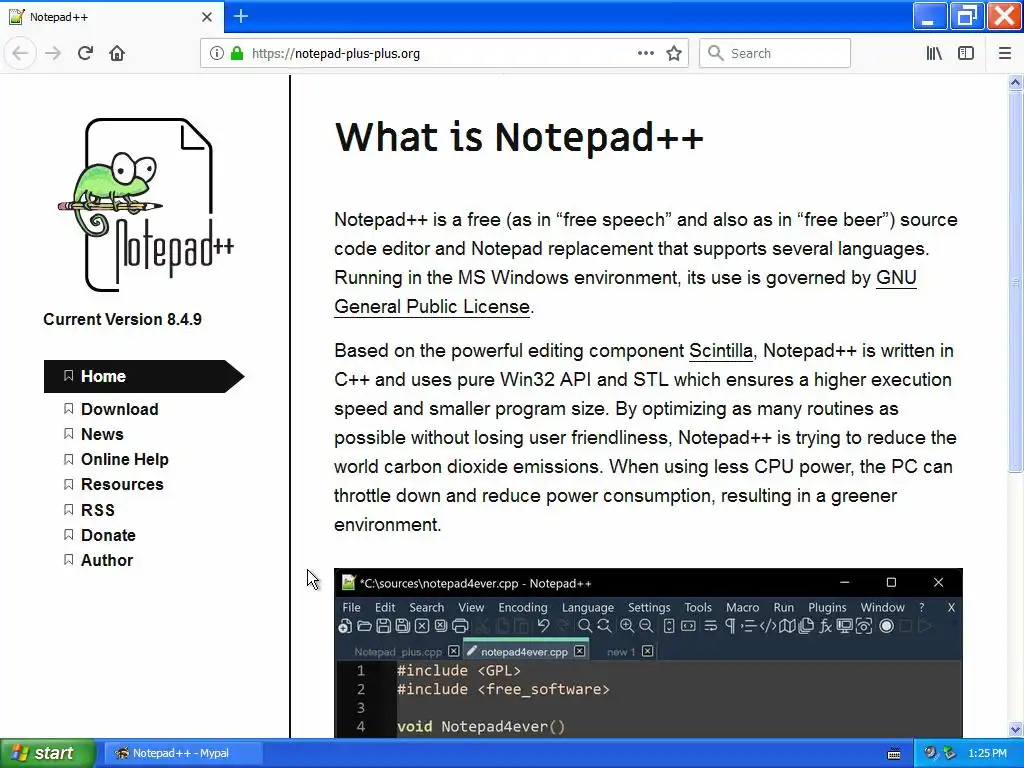Show site information icon in address bar
Image resolution: width=1024 pixels, height=768 pixels.
click(x=217, y=53)
